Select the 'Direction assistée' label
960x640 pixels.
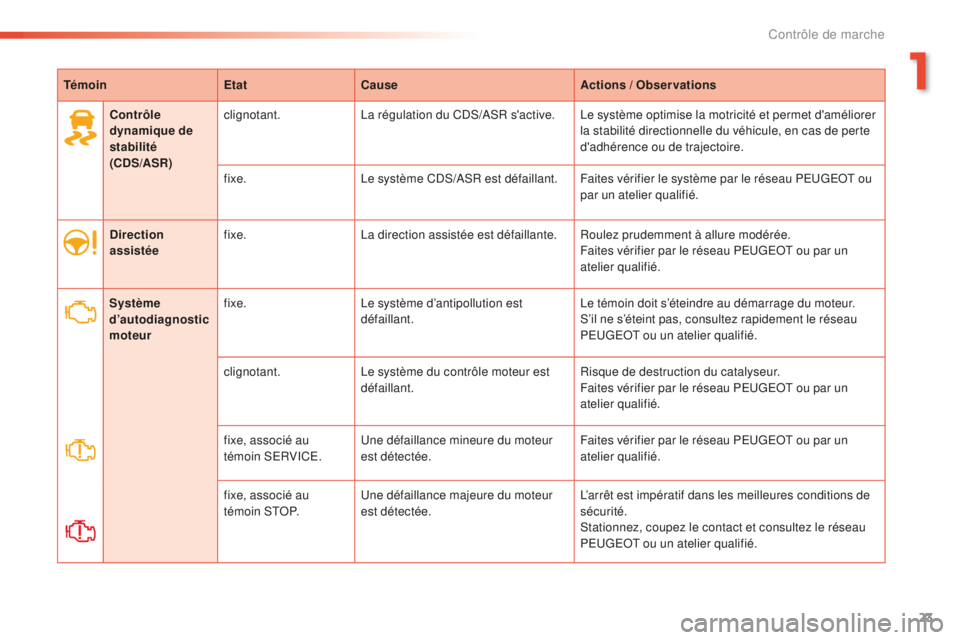tap(137, 243)
